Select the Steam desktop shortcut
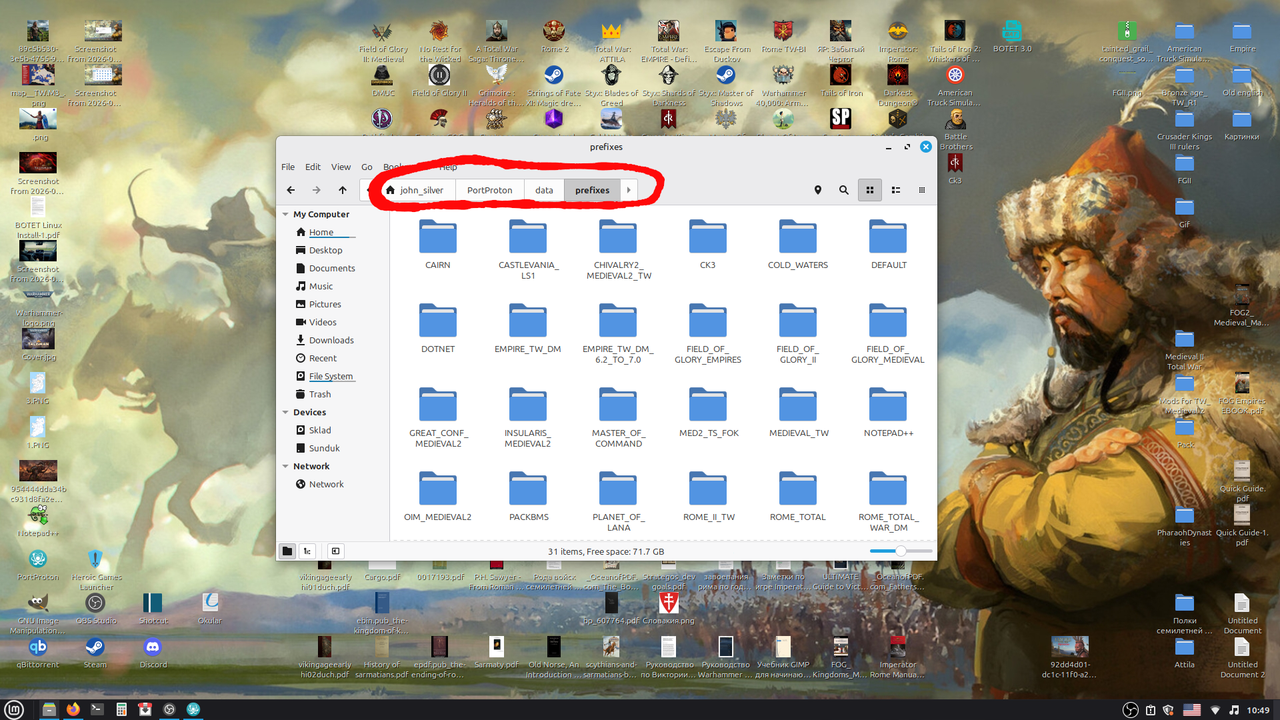 95,653
